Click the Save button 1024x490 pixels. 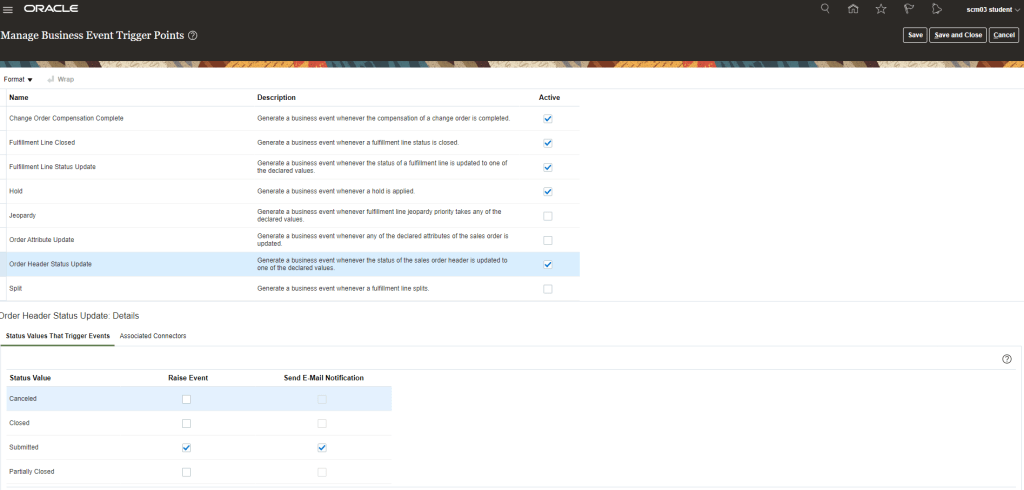(914, 35)
